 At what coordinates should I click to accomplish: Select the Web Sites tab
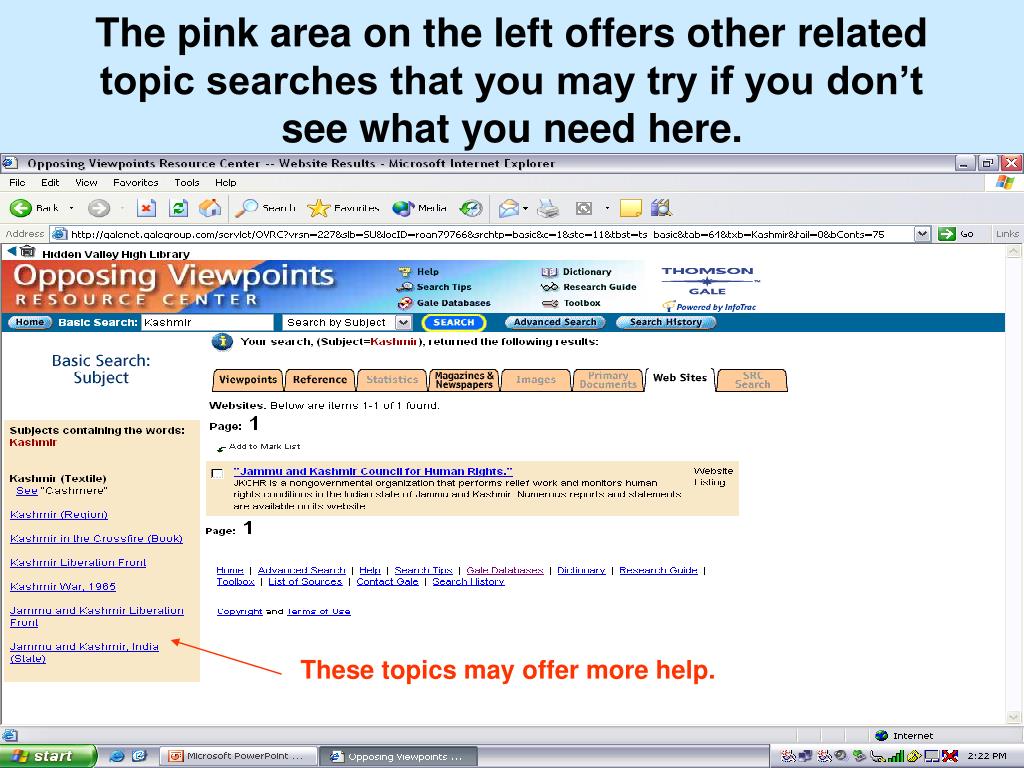(x=680, y=378)
